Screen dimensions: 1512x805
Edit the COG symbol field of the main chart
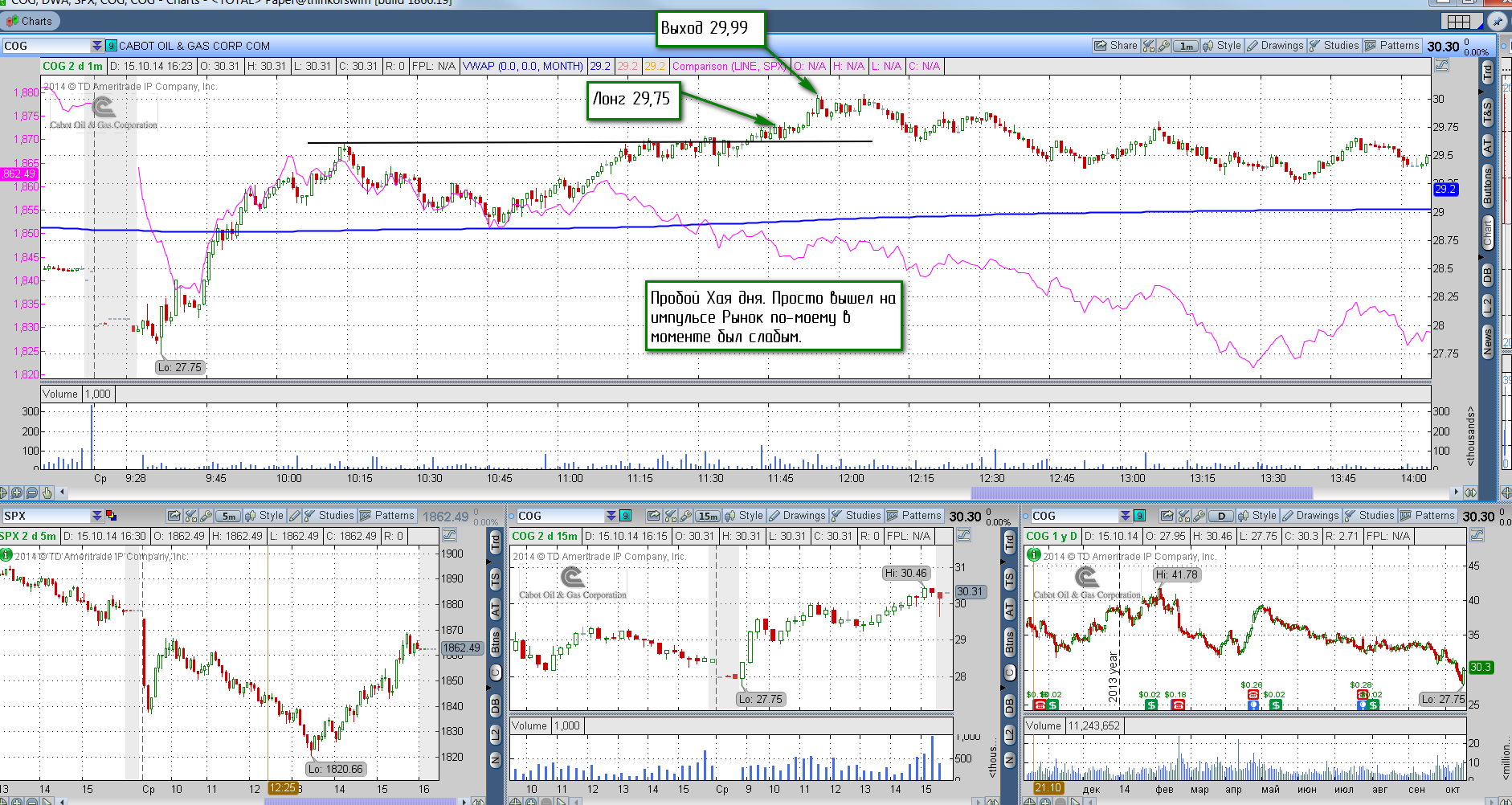click(x=47, y=46)
